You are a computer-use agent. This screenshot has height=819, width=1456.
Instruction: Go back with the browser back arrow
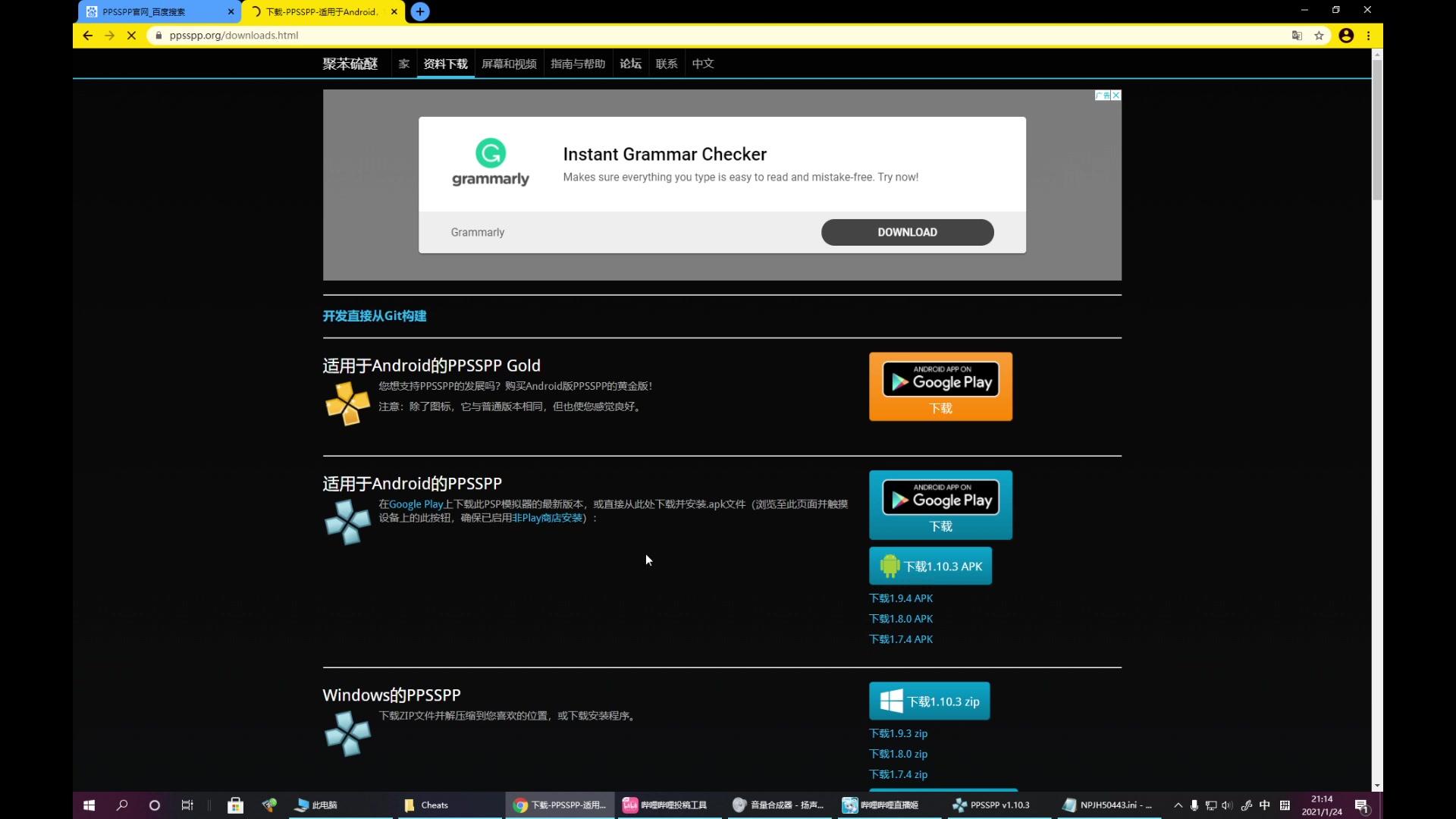(x=88, y=36)
